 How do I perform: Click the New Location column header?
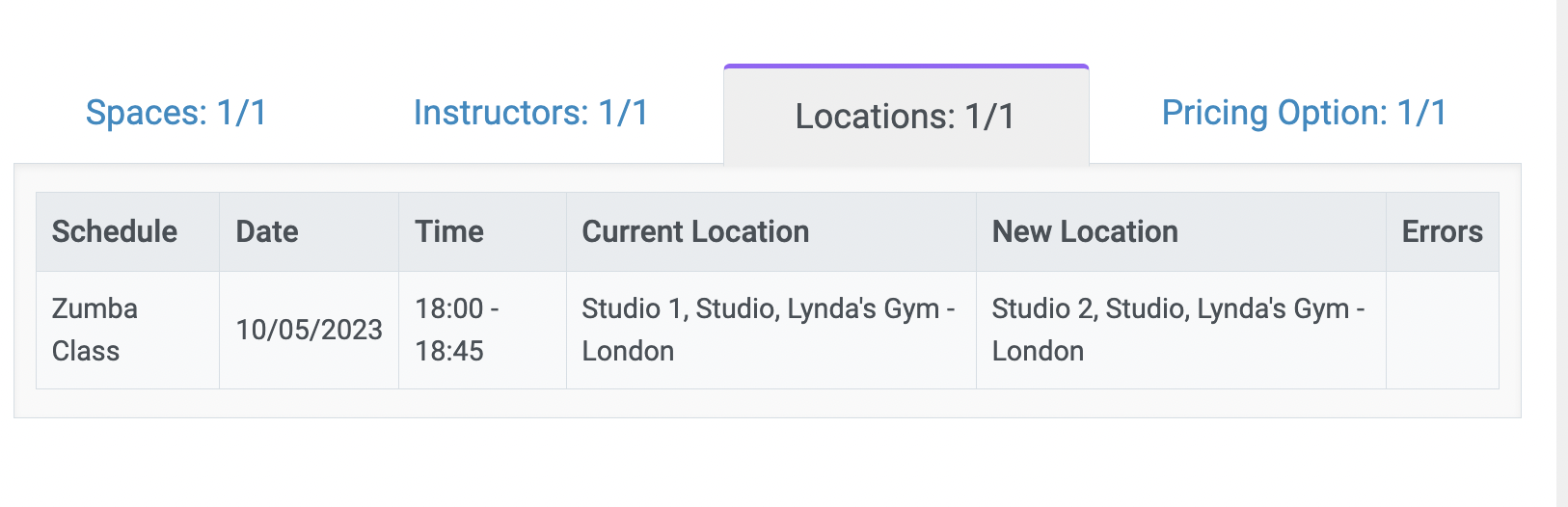(1181, 231)
